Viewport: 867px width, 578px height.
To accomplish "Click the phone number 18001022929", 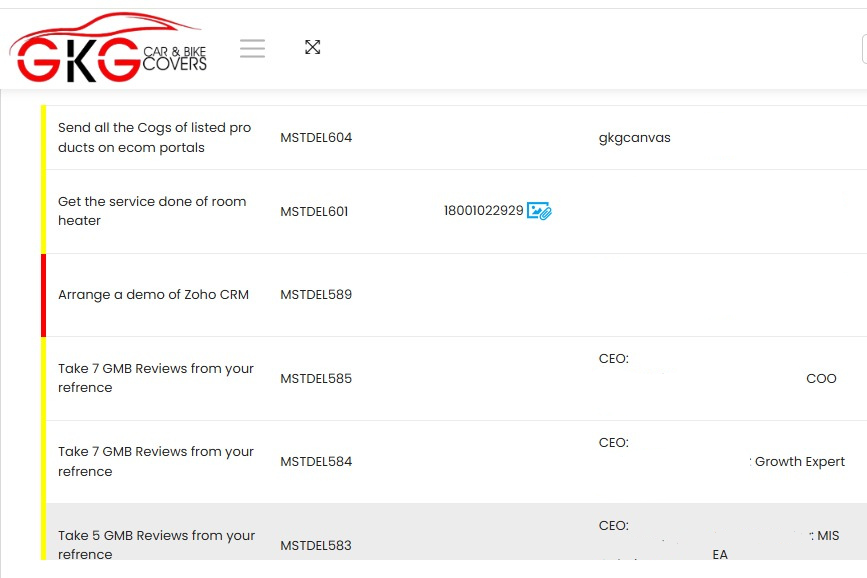I will (x=483, y=211).
